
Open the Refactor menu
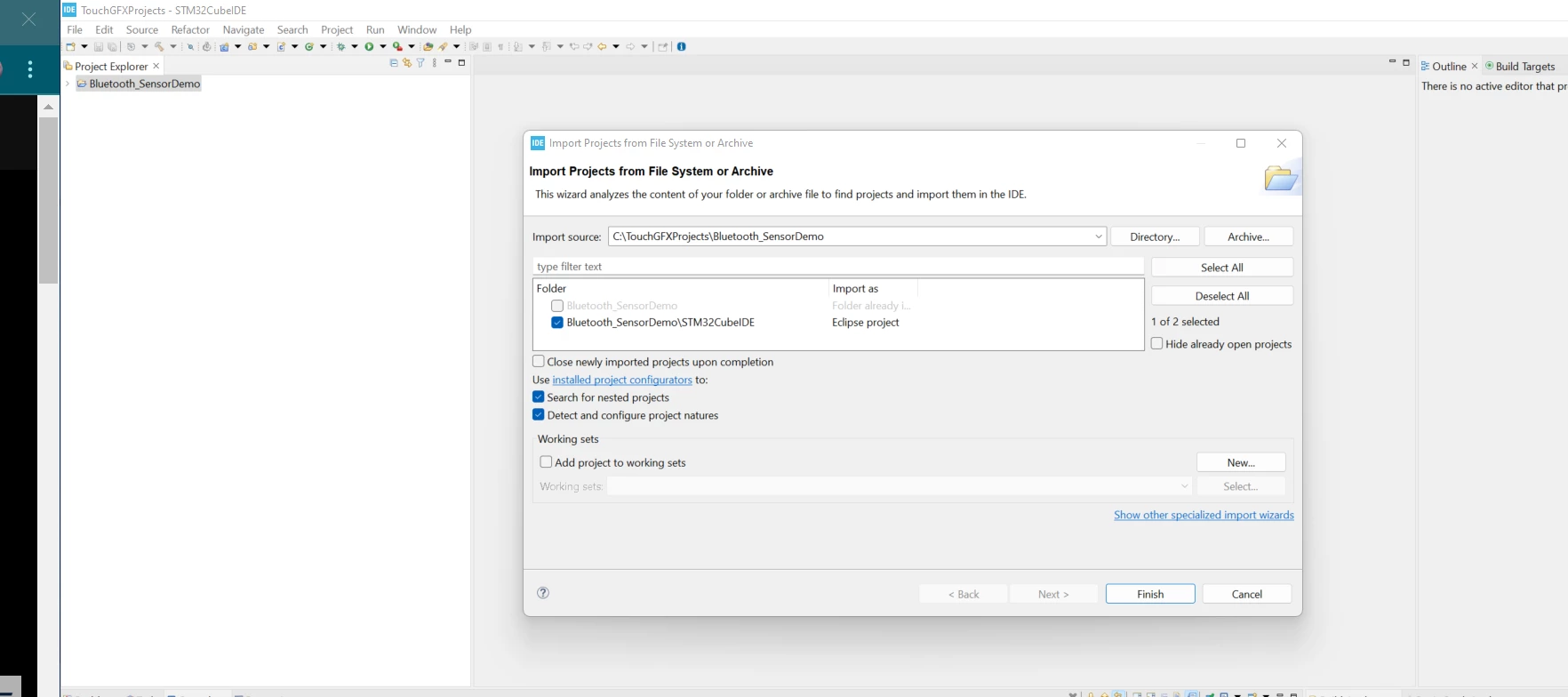pyautogui.click(x=190, y=29)
